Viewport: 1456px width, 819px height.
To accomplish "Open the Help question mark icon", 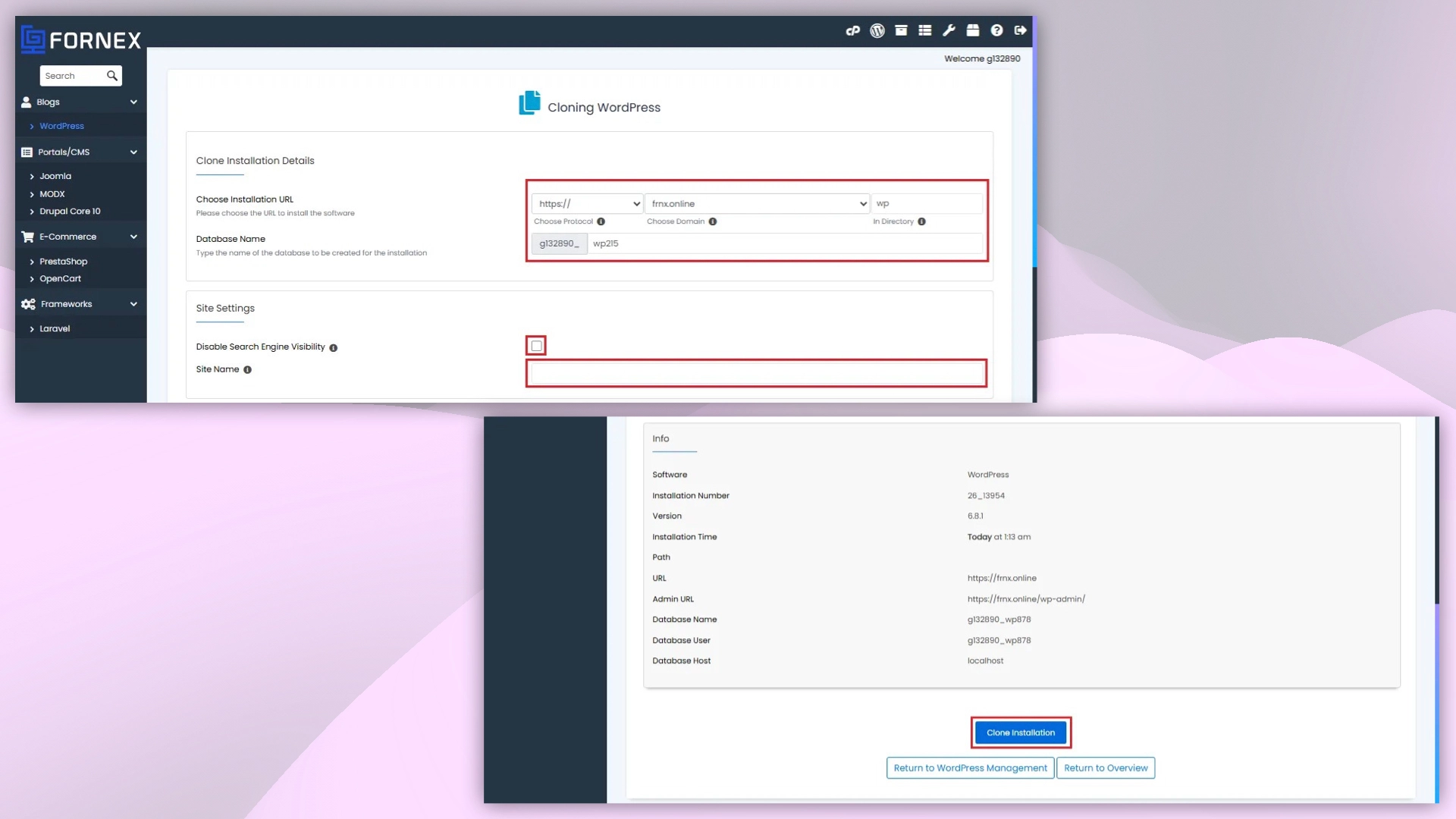I will tap(996, 30).
